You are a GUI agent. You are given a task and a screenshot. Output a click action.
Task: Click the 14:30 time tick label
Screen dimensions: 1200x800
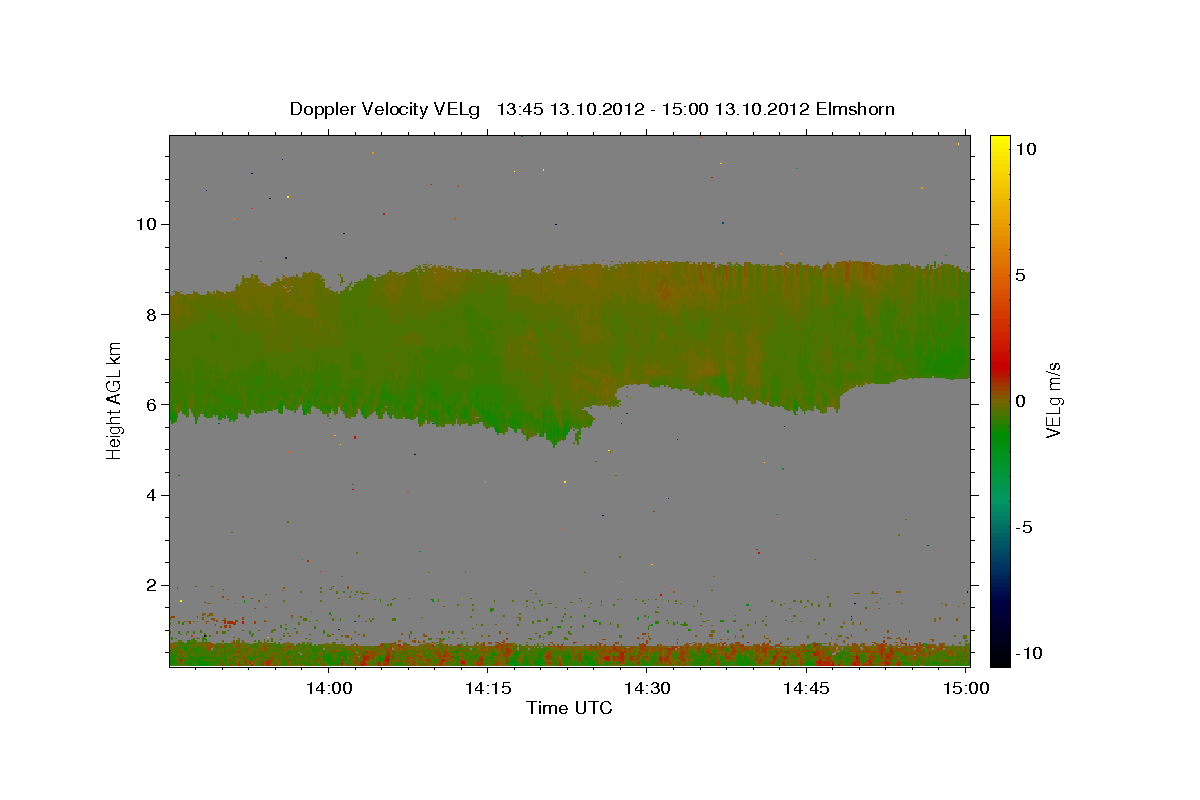click(647, 688)
